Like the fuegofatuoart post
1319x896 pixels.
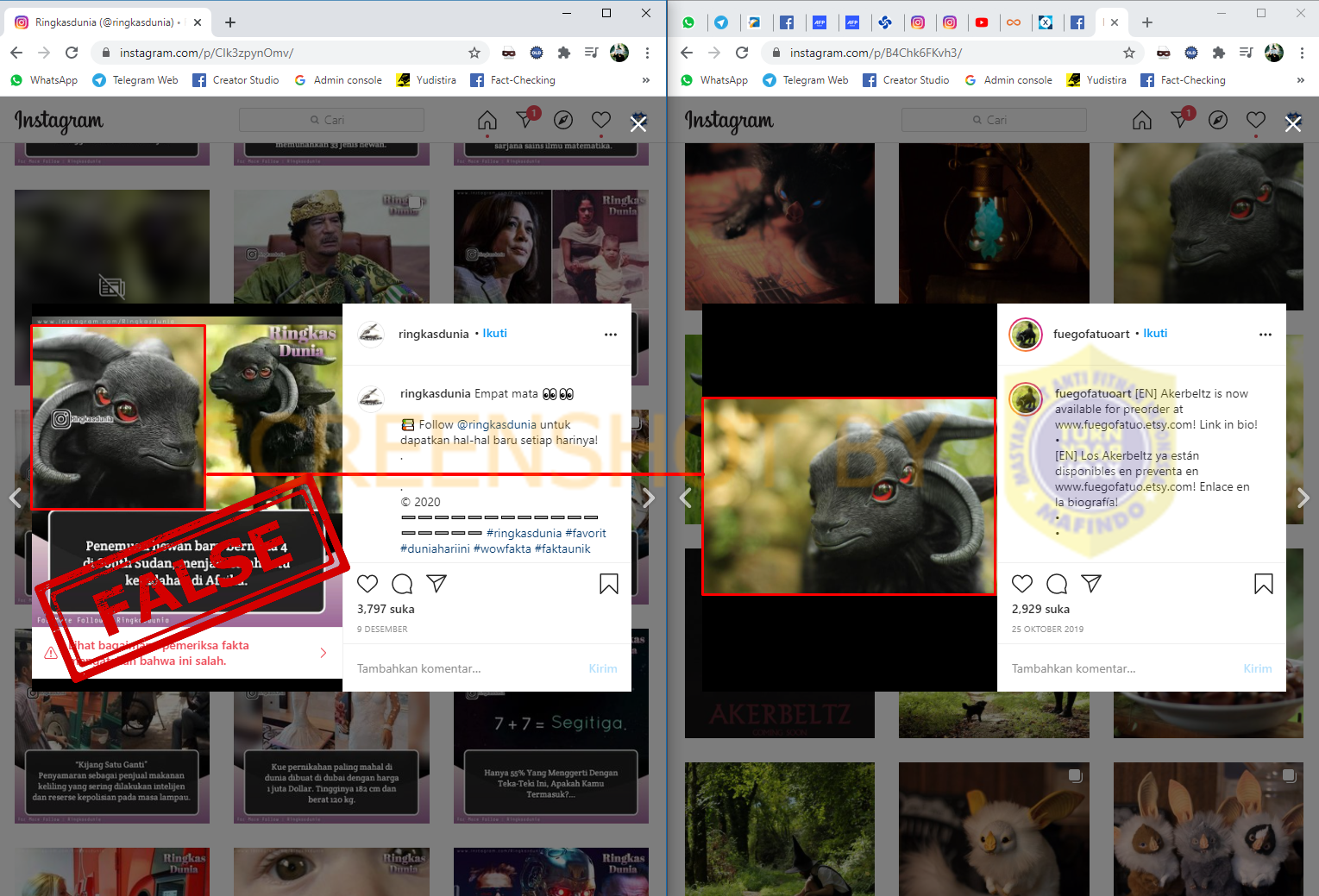click(x=1022, y=584)
